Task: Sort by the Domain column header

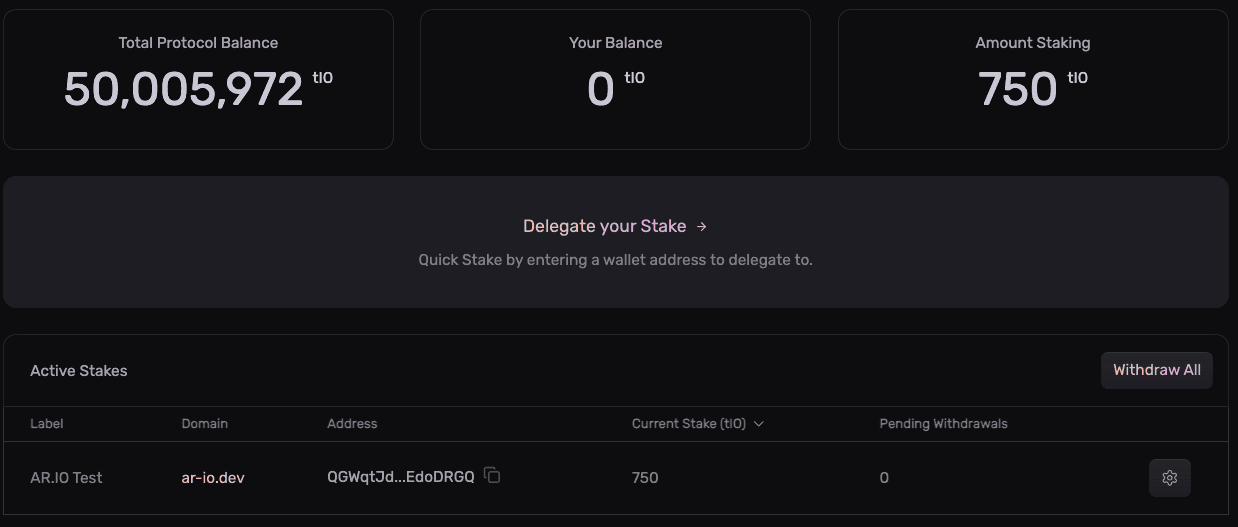Action: tap(205, 424)
